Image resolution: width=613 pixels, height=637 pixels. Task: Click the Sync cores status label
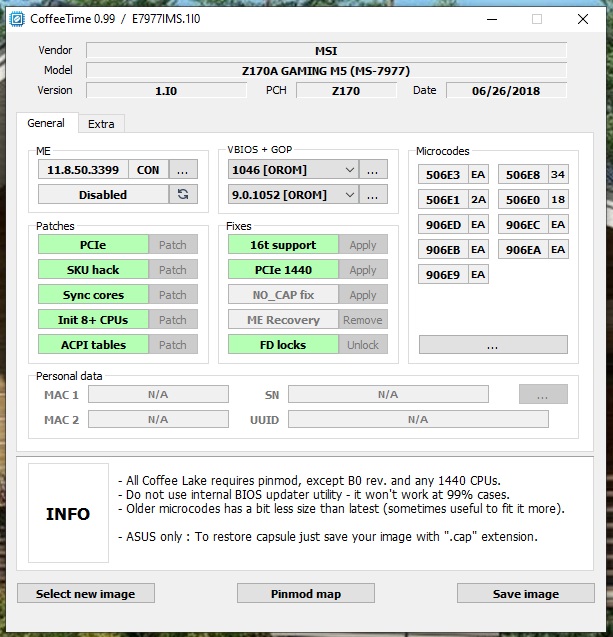(93, 295)
